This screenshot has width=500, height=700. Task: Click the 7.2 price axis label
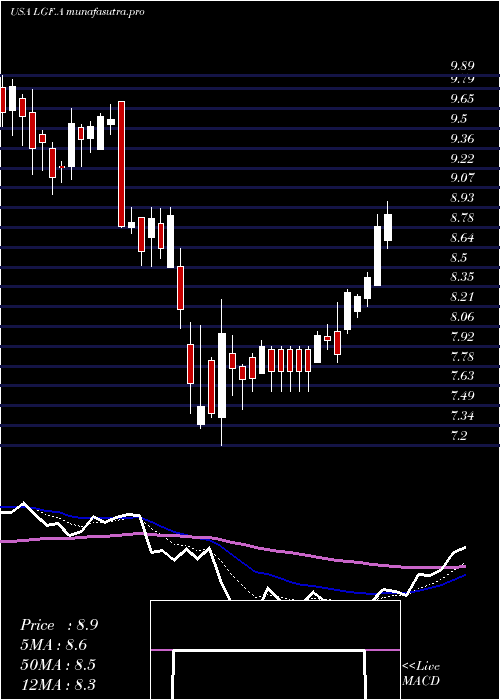click(x=459, y=436)
